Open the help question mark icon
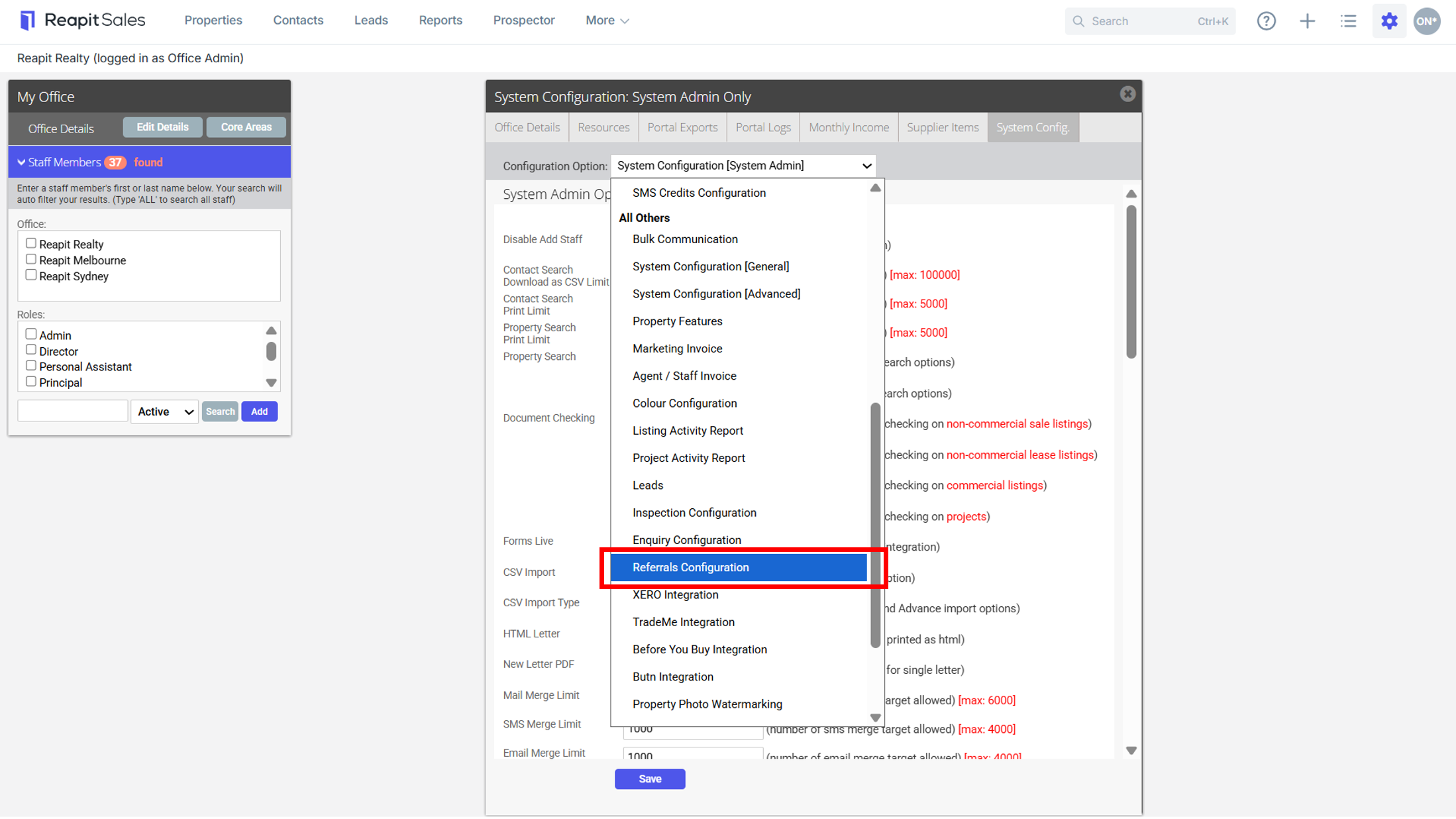The height and width of the screenshot is (819, 1456). (1266, 21)
